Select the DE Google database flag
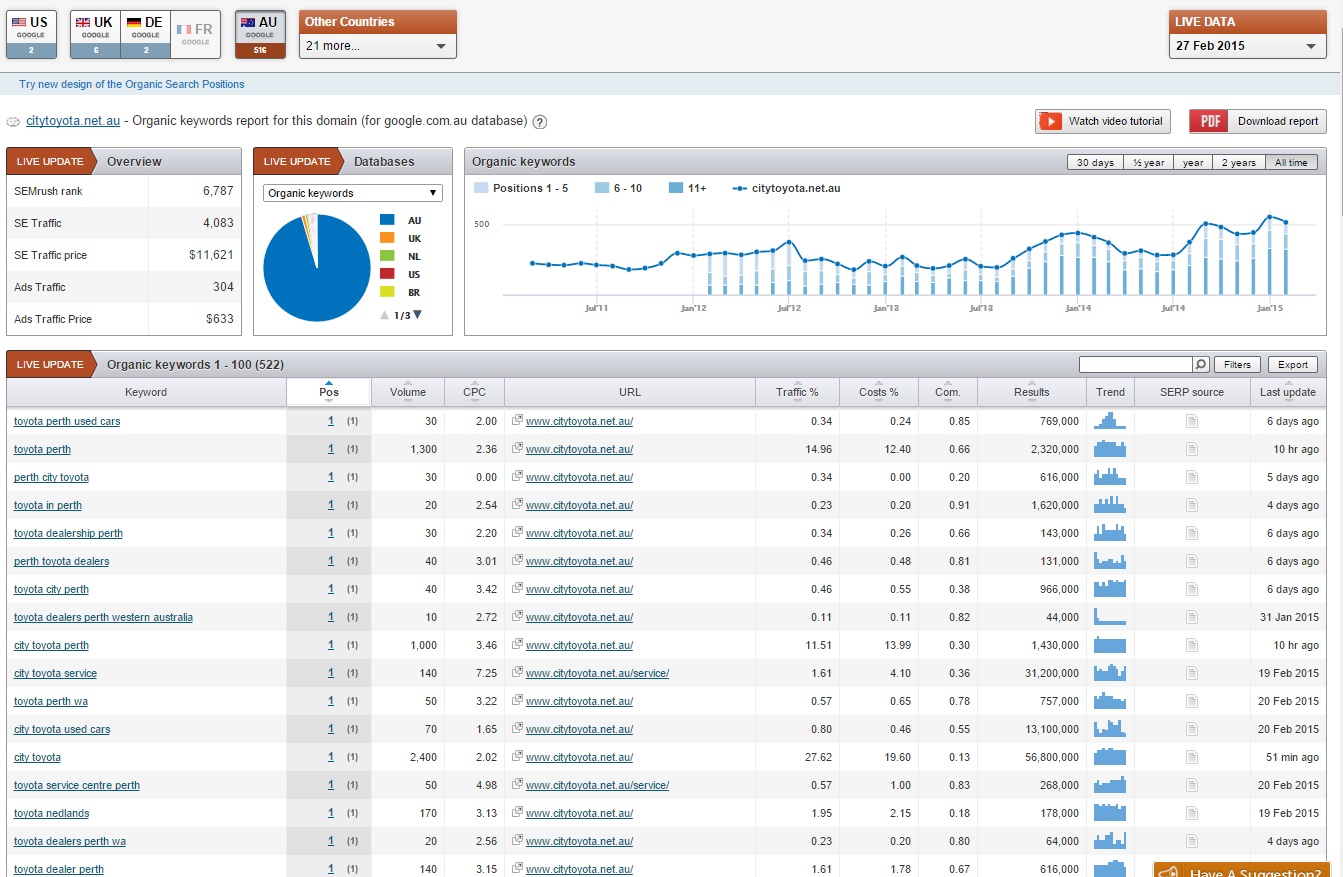Screen dimensions: 1343x877 (145, 35)
